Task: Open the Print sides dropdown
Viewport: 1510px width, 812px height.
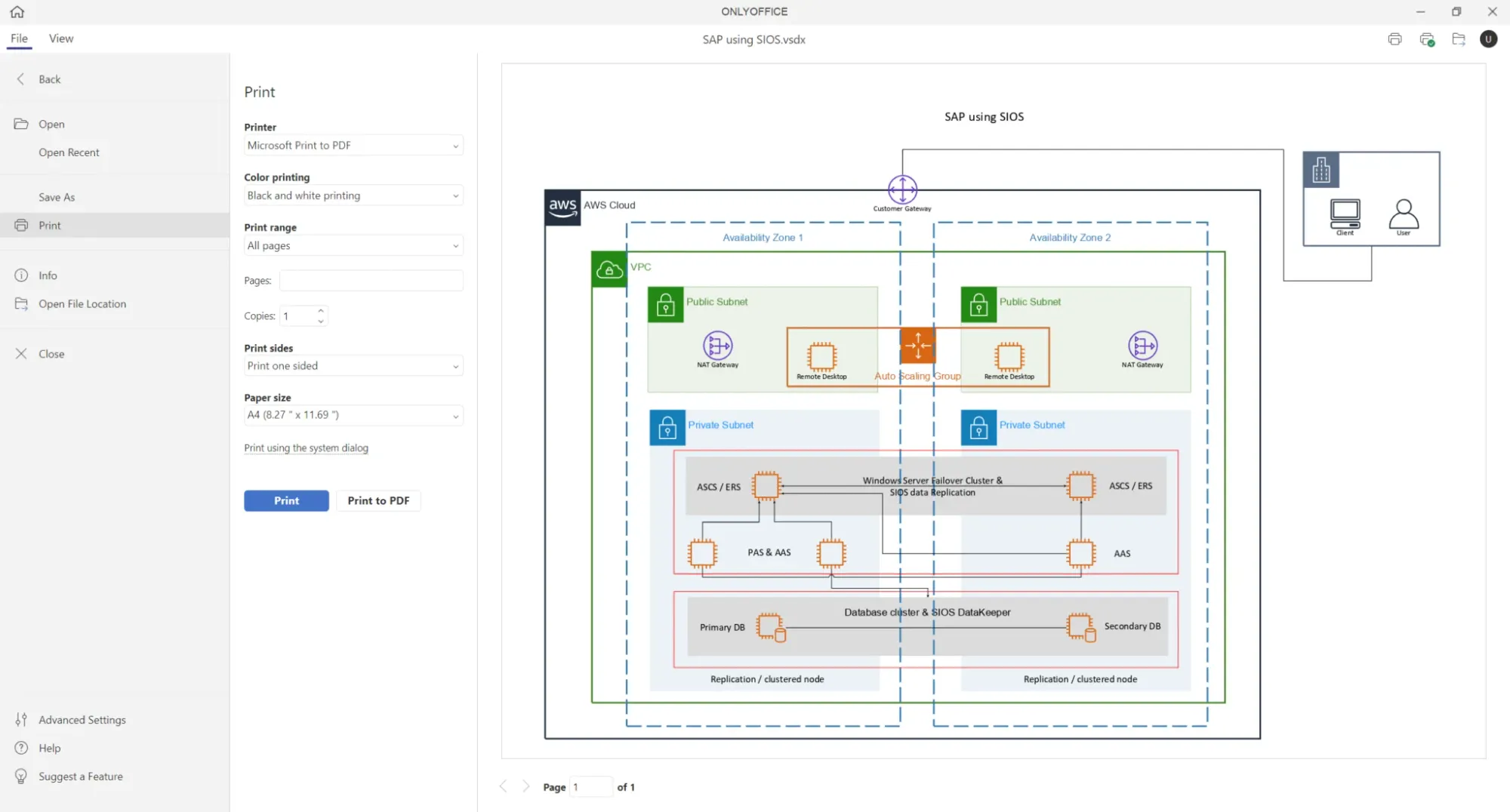Action: [455, 365]
